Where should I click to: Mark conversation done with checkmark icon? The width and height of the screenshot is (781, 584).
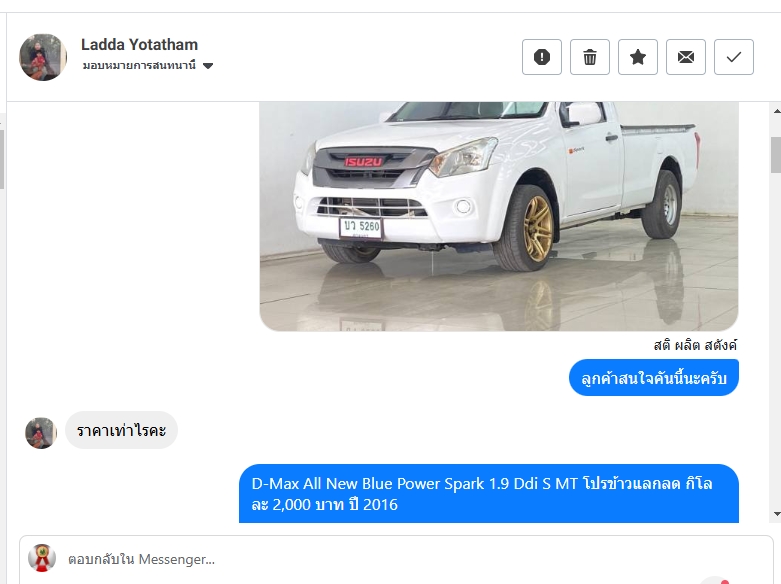(734, 57)
